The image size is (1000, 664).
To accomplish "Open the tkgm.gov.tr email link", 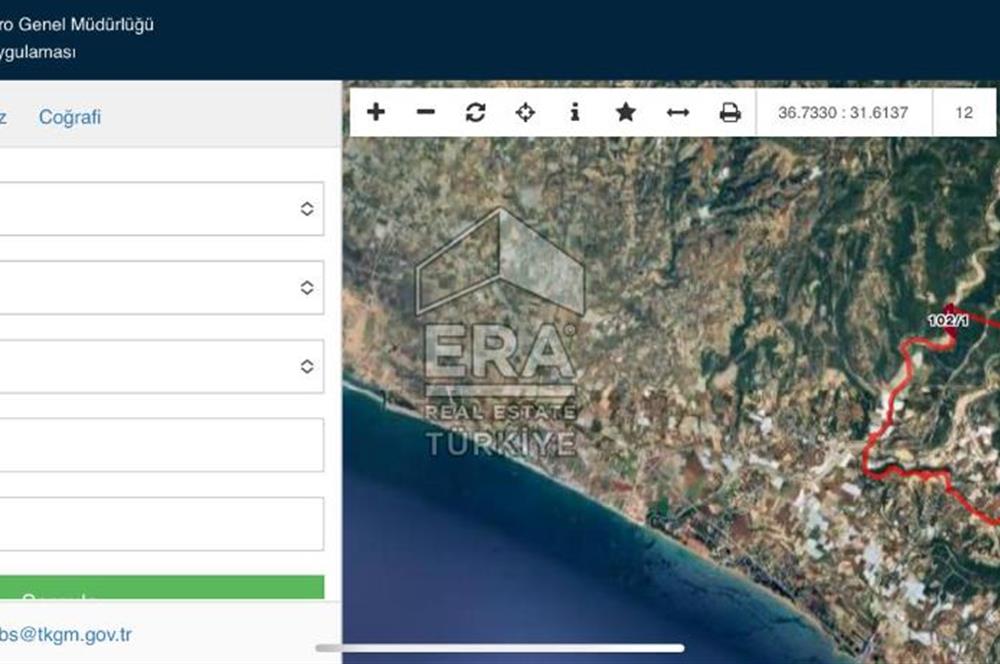I will (x=66, y=635).
